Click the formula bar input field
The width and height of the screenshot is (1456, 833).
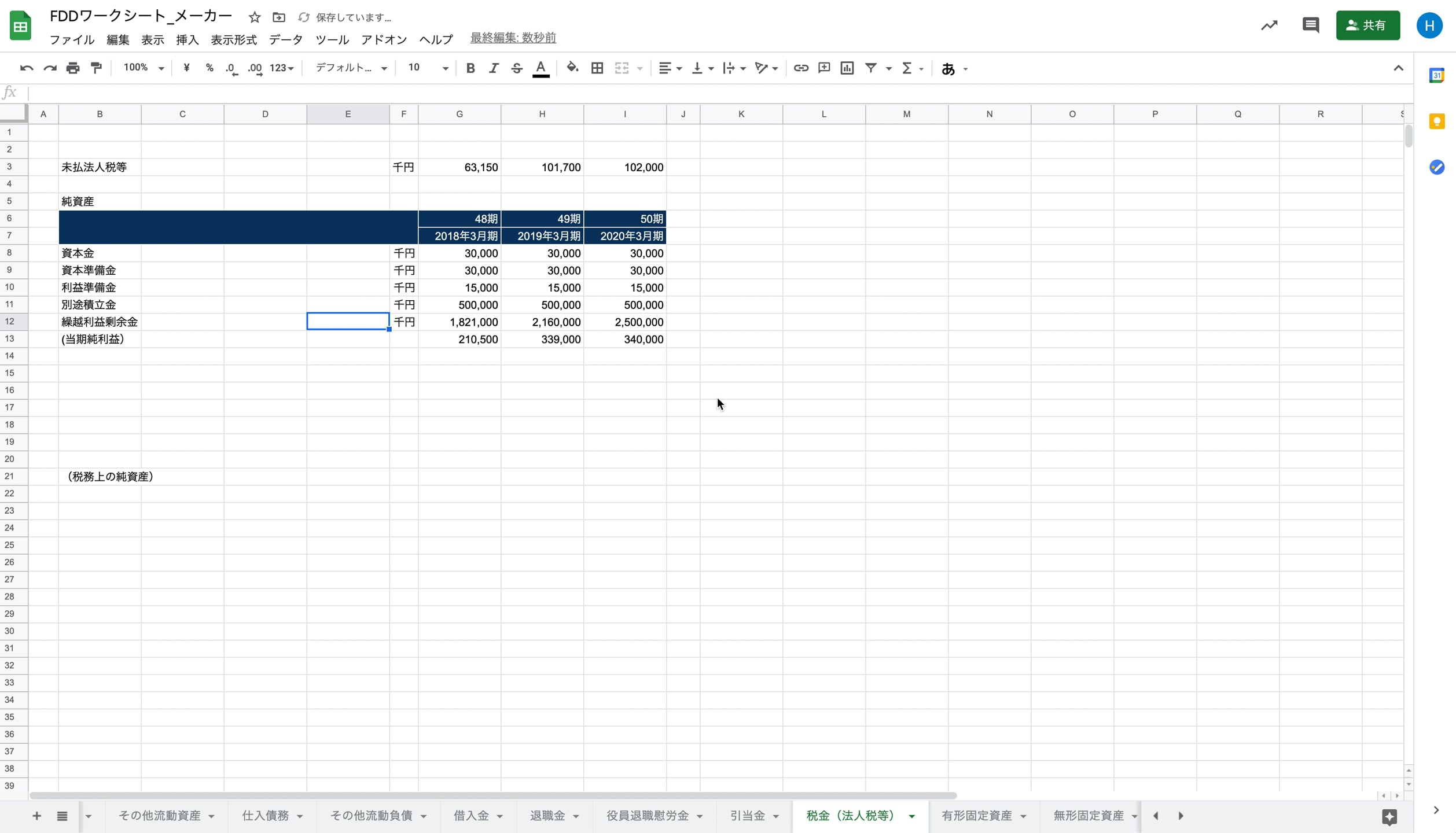[x=694, y=93]
